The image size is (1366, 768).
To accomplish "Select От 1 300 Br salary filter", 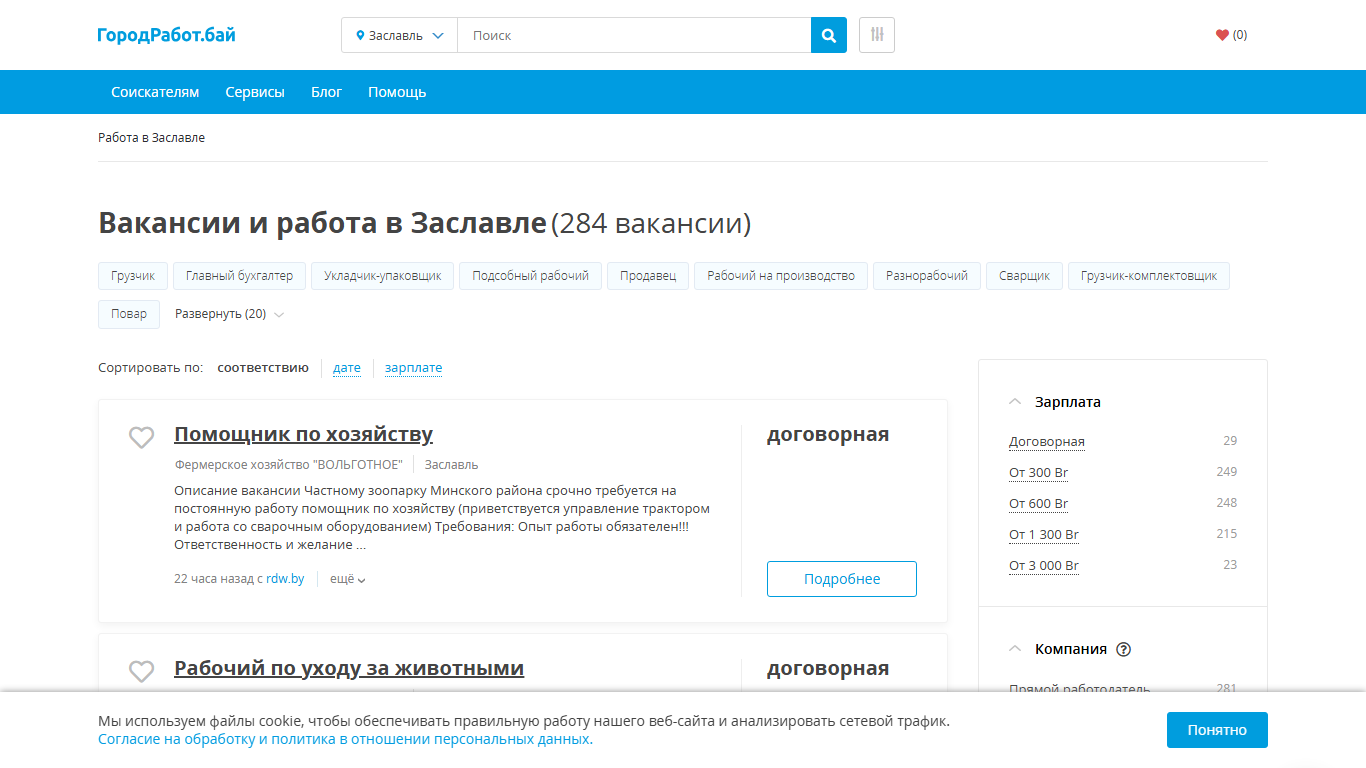I will pyautogui.click(x=1044, y=535).
